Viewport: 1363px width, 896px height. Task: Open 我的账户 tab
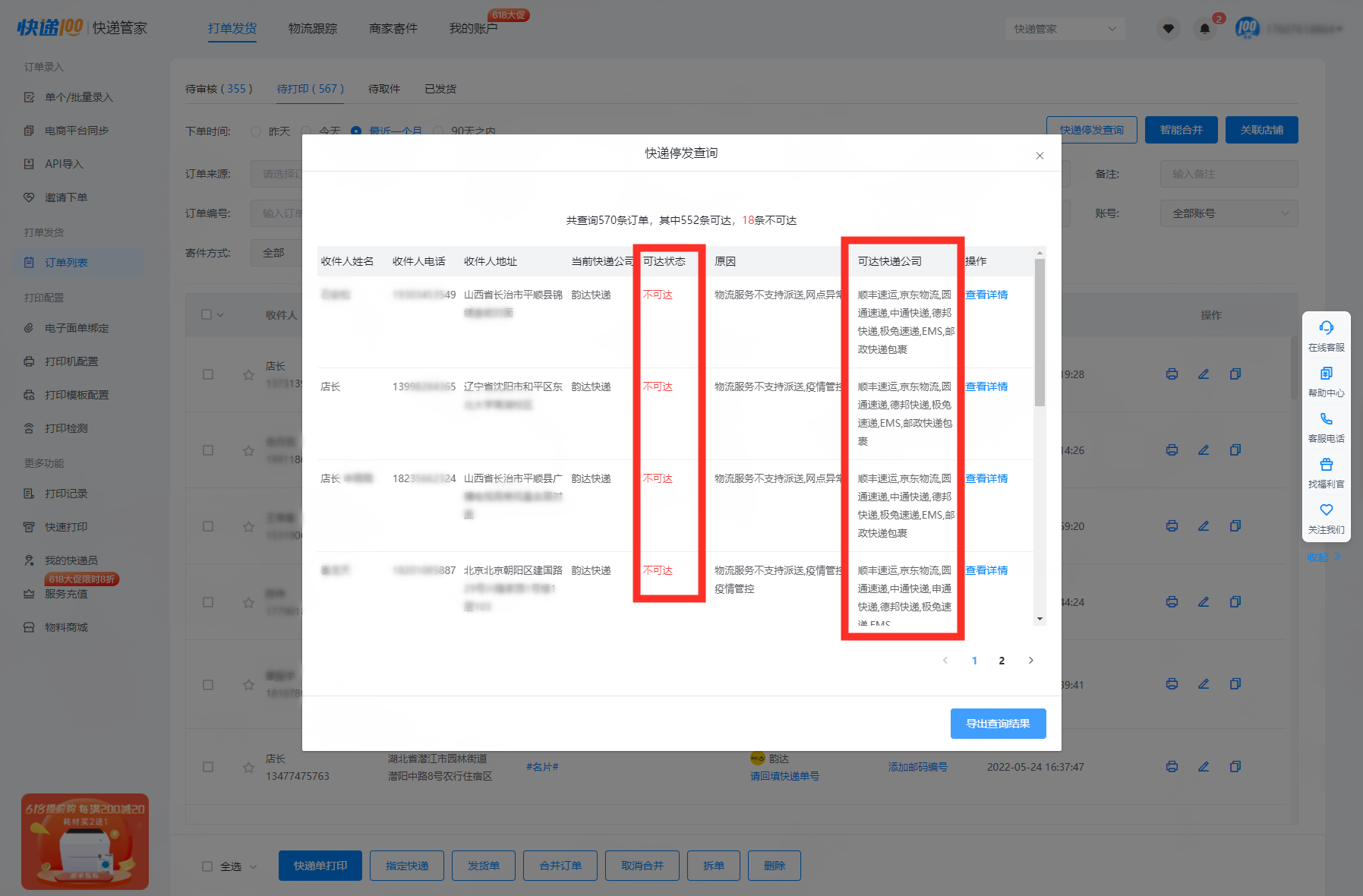(x=473, y=28)
